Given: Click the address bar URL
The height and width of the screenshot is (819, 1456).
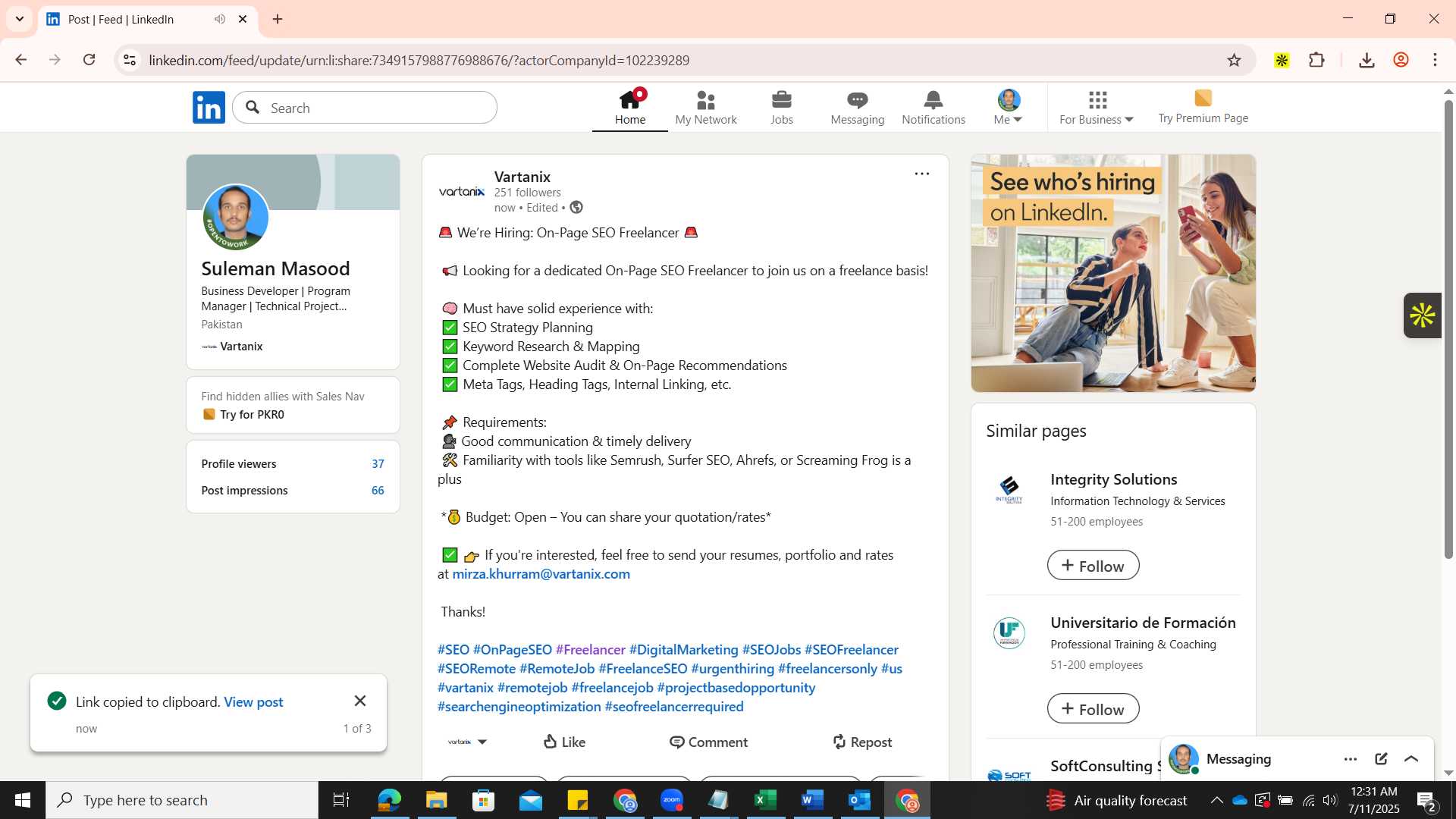Looking at the screenshot, I should coord(419,60).
